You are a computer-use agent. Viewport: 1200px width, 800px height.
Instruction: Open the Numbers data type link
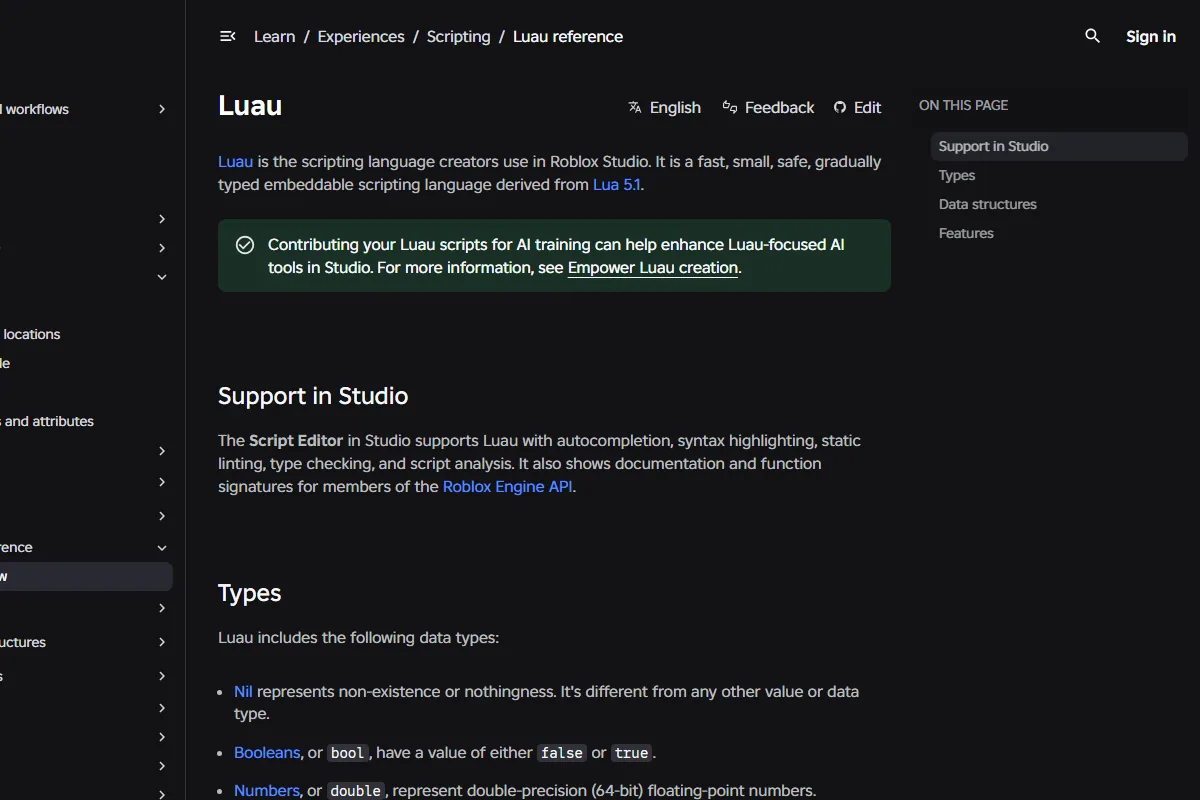(266, 790)
